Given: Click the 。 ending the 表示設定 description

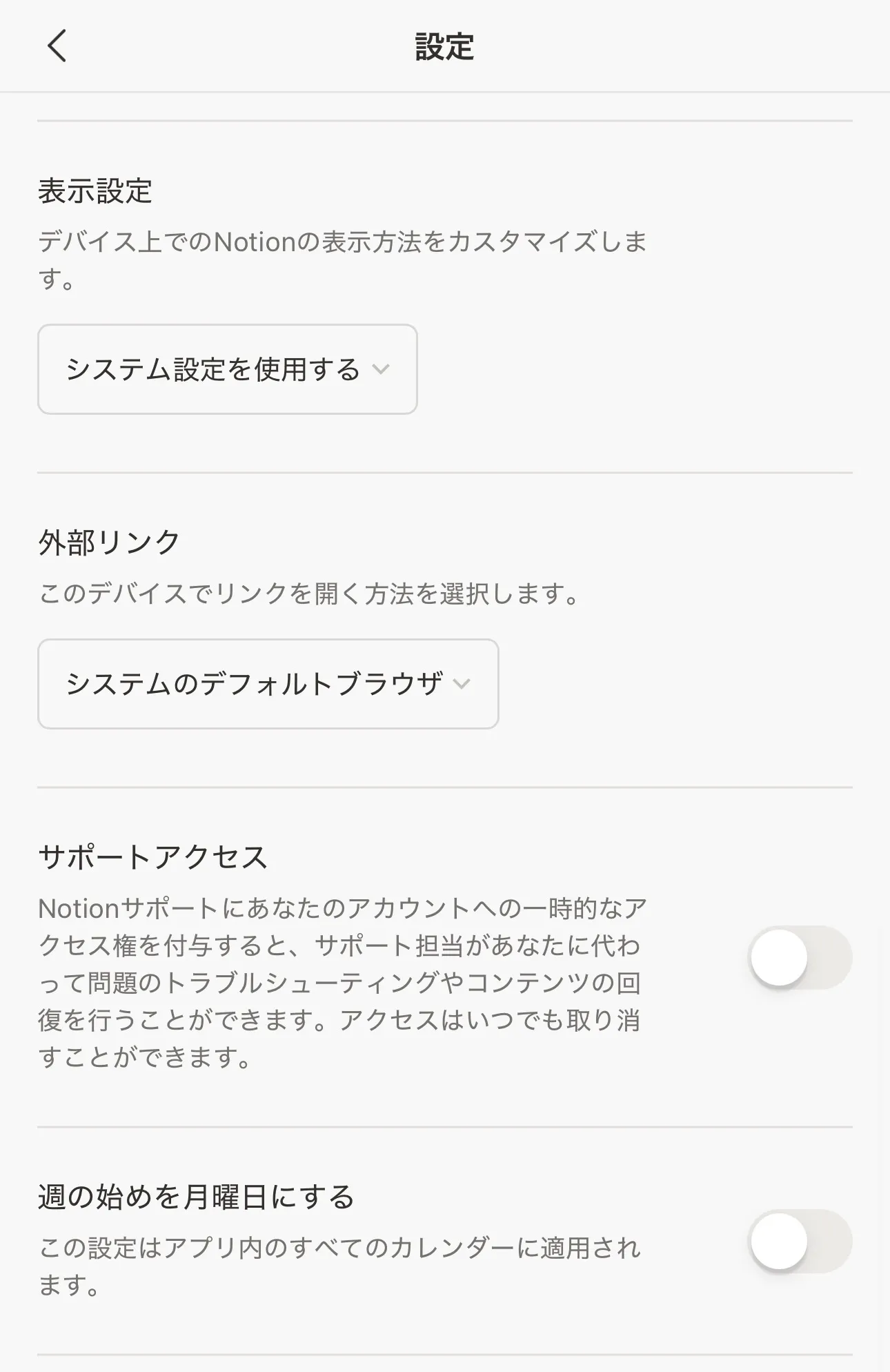Looking at the screenshot, I should (x=68, y=282).
